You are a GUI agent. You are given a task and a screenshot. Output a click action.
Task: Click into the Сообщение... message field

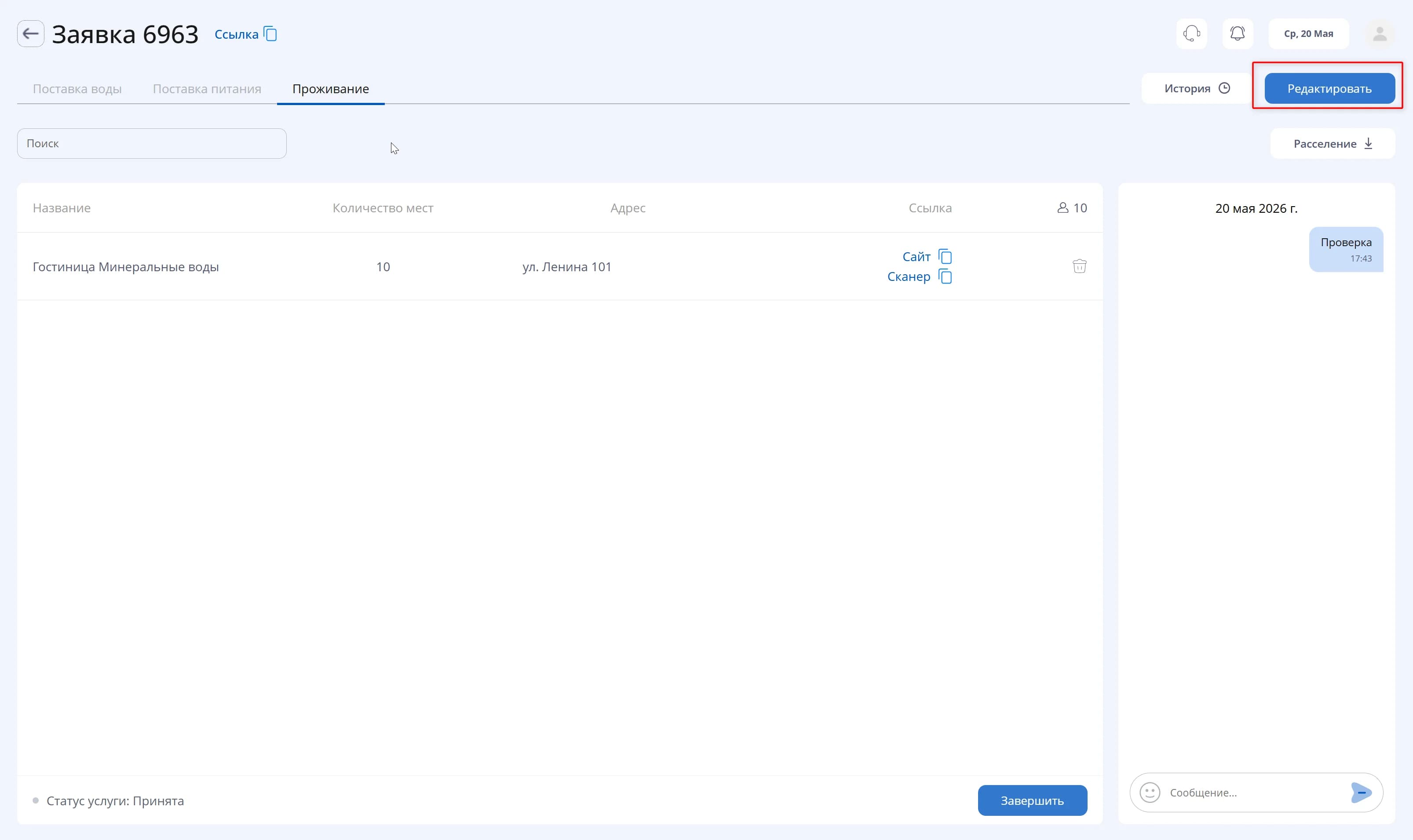1256,793
